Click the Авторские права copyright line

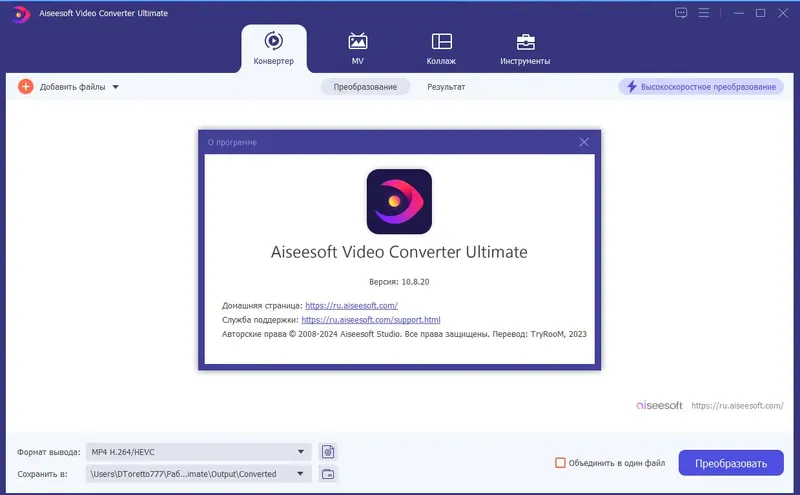[404, 334]
